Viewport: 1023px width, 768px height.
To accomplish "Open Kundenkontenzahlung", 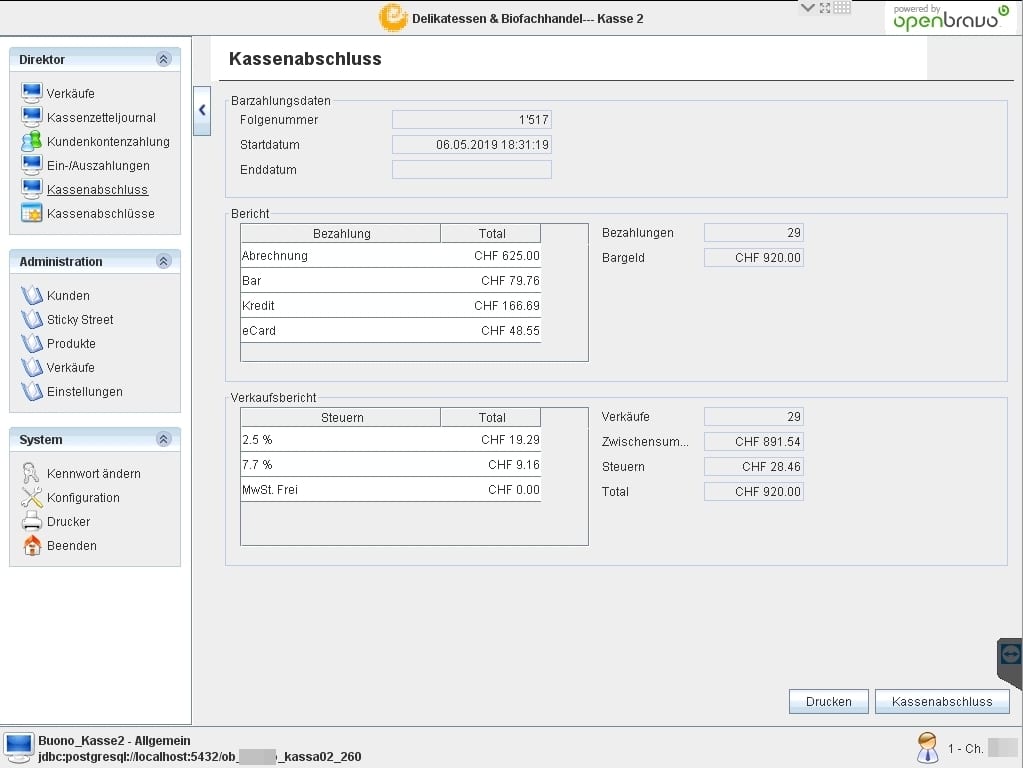I will (108, 142).
